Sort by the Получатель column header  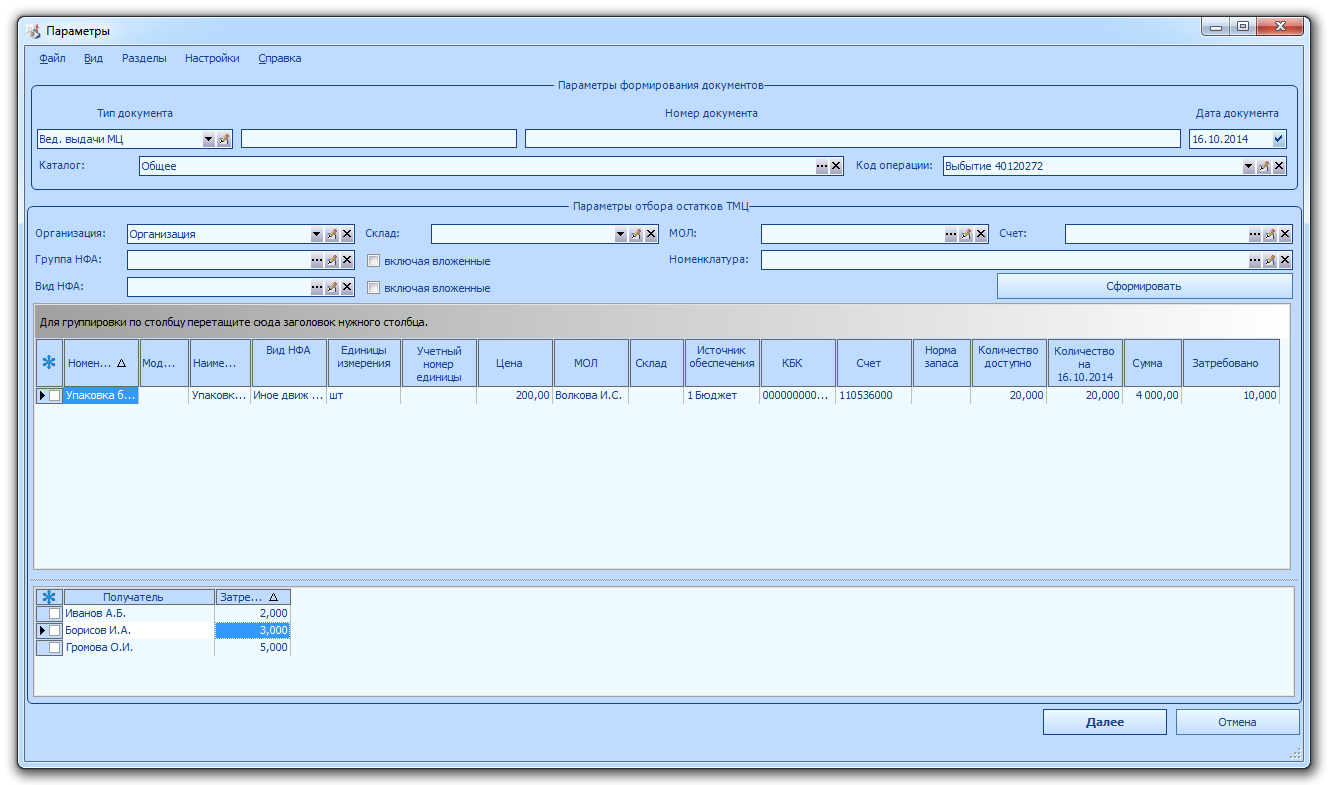(x=139, y=597)
